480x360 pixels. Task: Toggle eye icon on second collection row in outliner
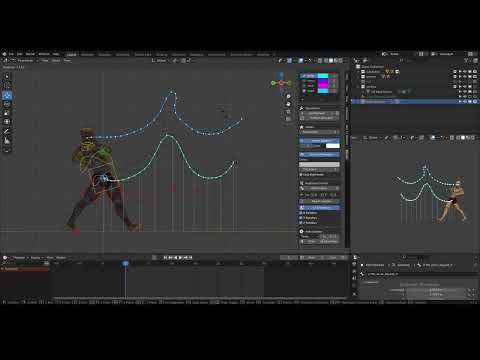(x=465, y=77)
